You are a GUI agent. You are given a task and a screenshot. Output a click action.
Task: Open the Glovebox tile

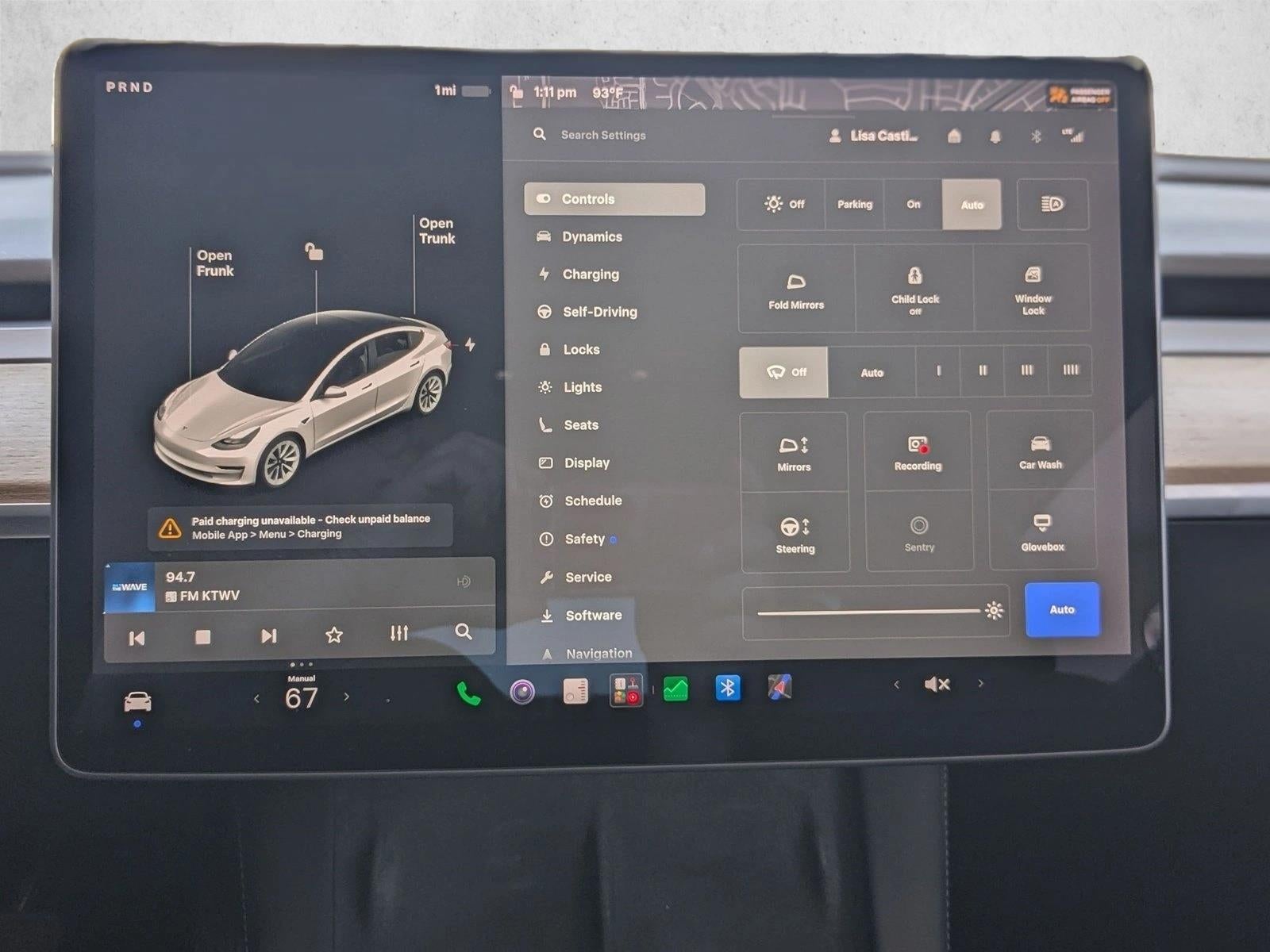pos(1042,531)
